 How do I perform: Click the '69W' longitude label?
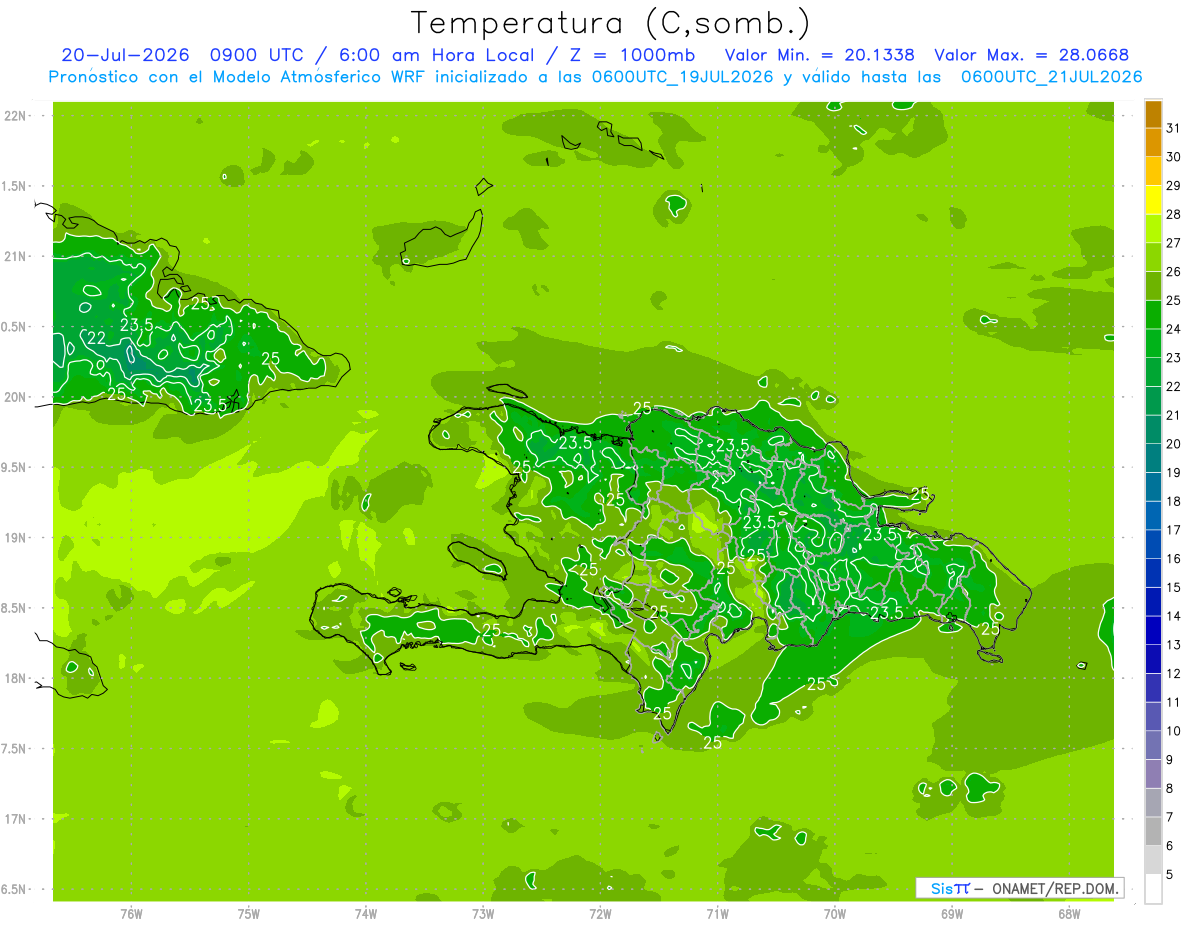(952, 914)
